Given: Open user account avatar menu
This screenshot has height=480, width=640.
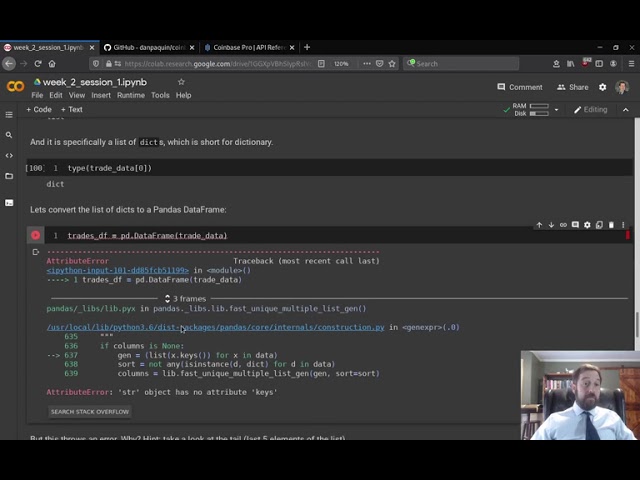Looking at the screenshot, I should click(x=622, y=87).
